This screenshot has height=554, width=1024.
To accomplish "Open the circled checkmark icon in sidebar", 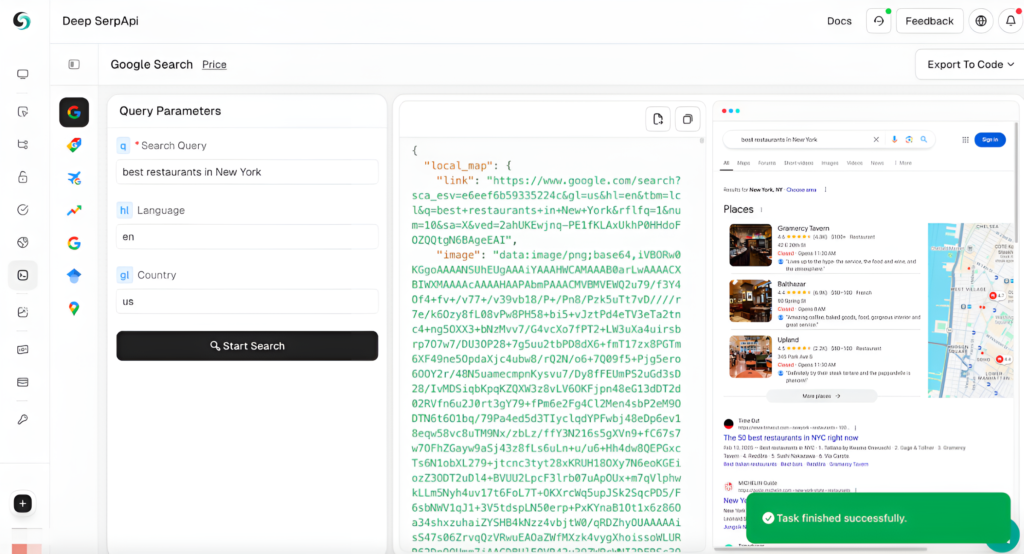I will (23, 210).
